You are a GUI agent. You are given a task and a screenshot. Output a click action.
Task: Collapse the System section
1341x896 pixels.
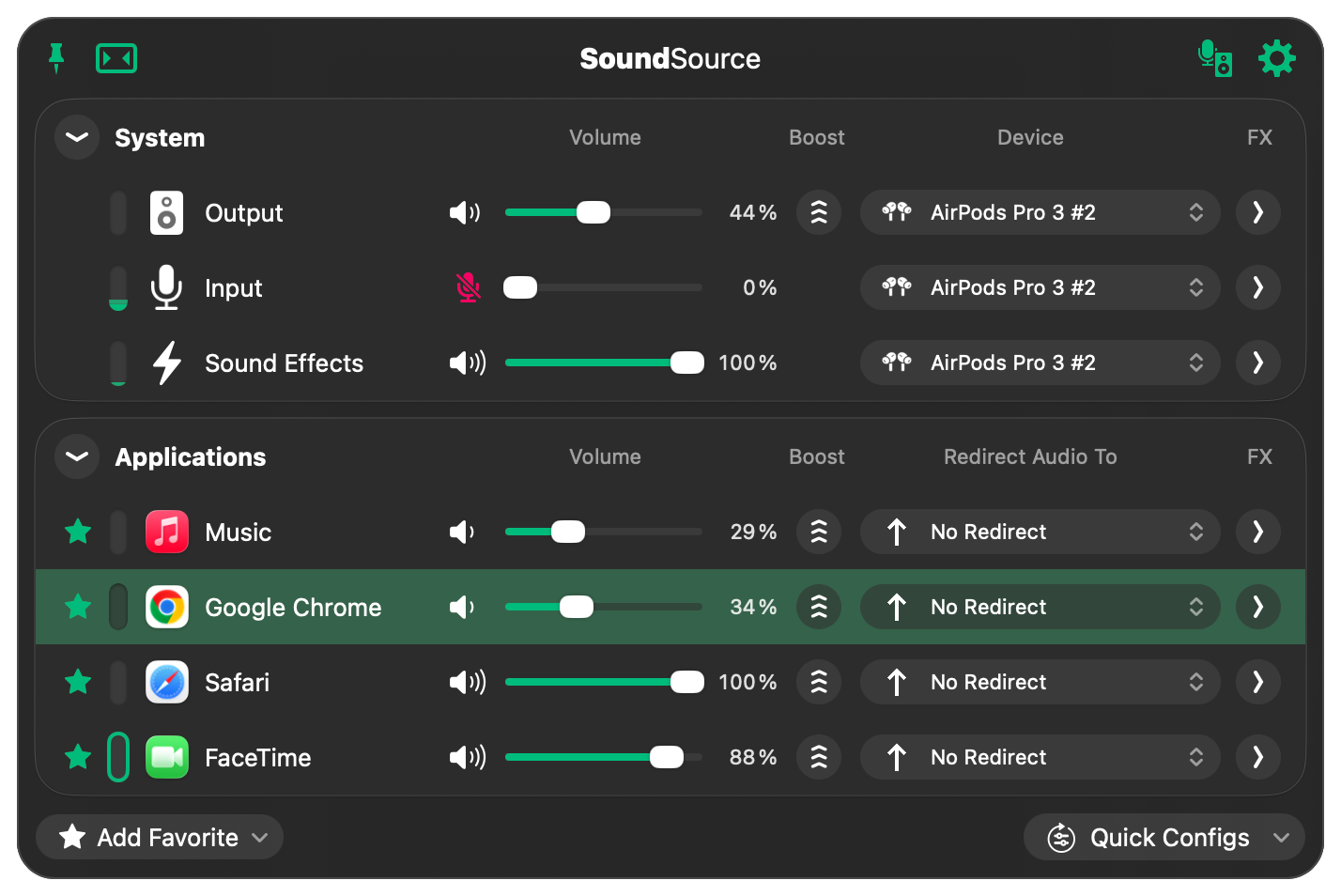77,137
